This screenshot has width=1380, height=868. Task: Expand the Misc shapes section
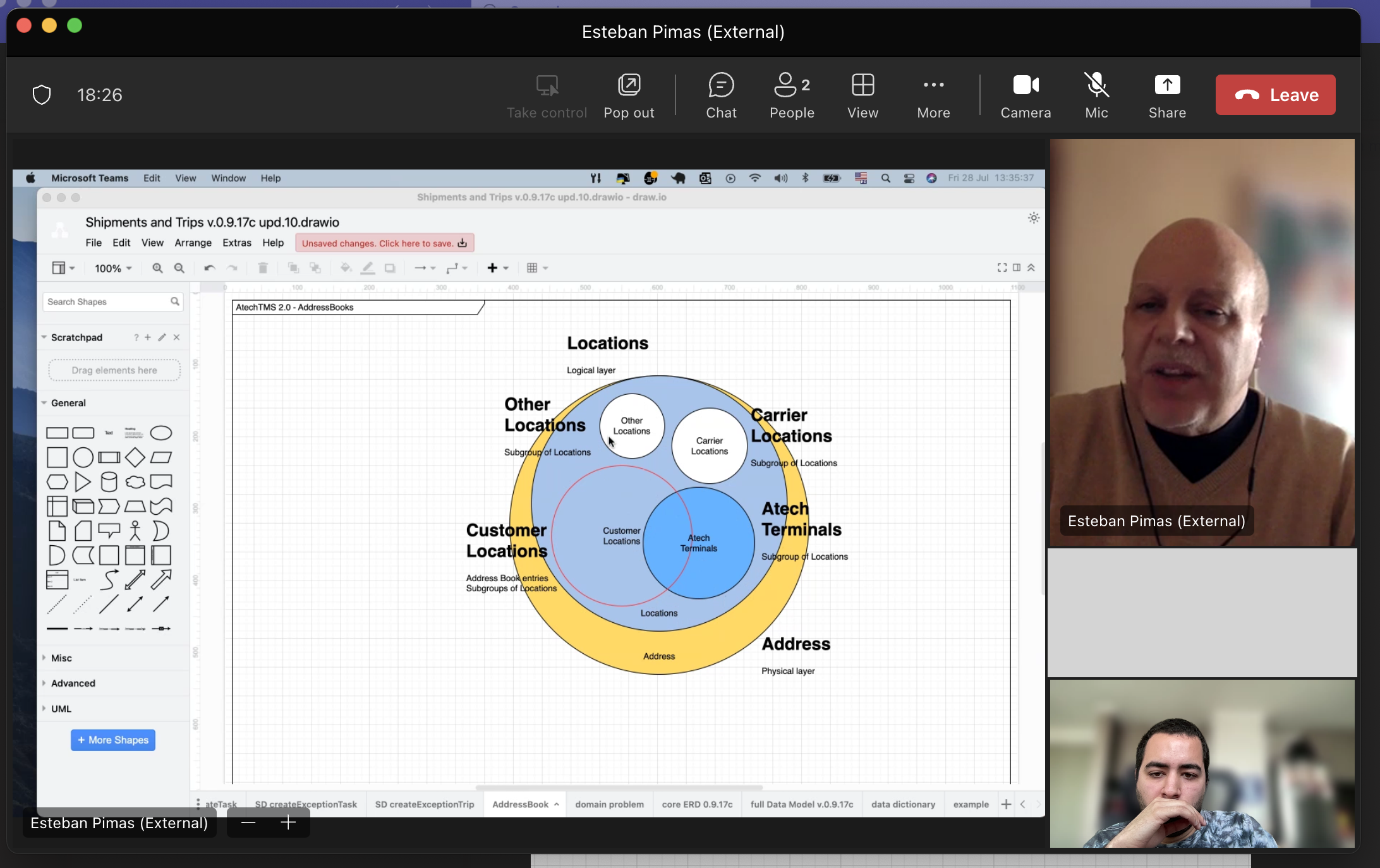coord(61,658)
